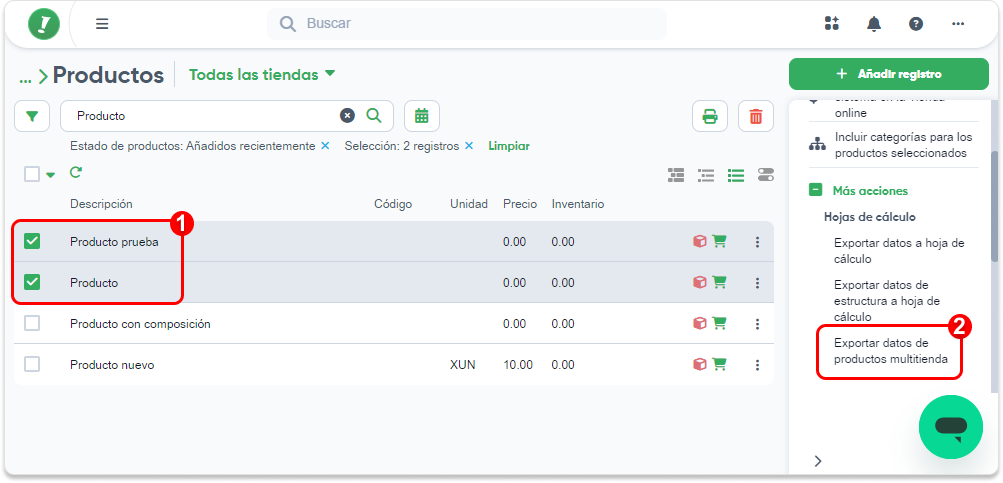Open the help question mark icon
Image resolution: width=1003 pixels, height=483 pixels.
(916, 24)
